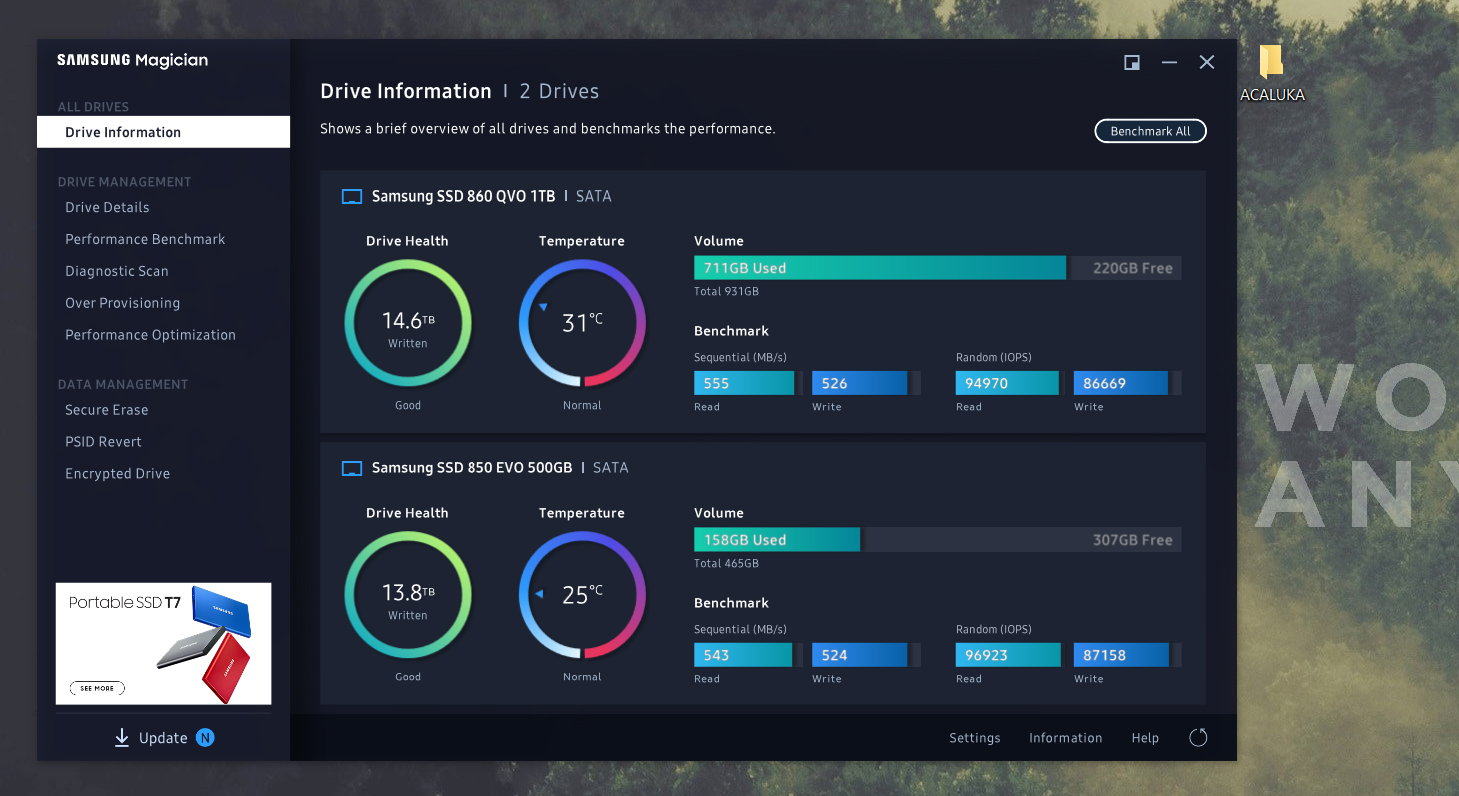Click the compact mode window icon
1459x796 pixels.
pos(1132,62)
